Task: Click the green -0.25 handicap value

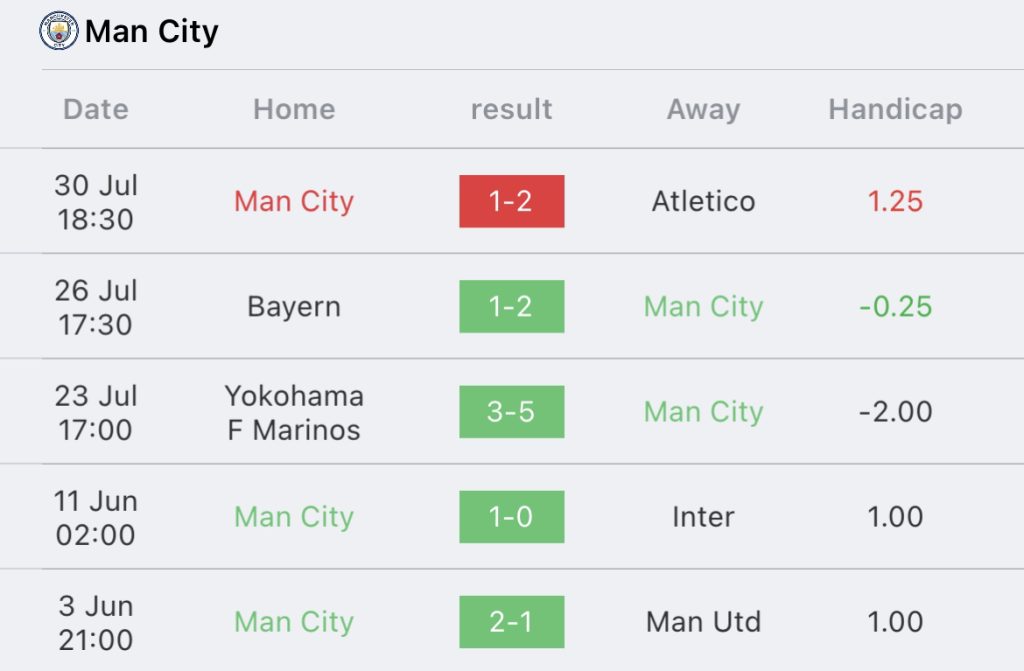Action: (x=895, y=306)
